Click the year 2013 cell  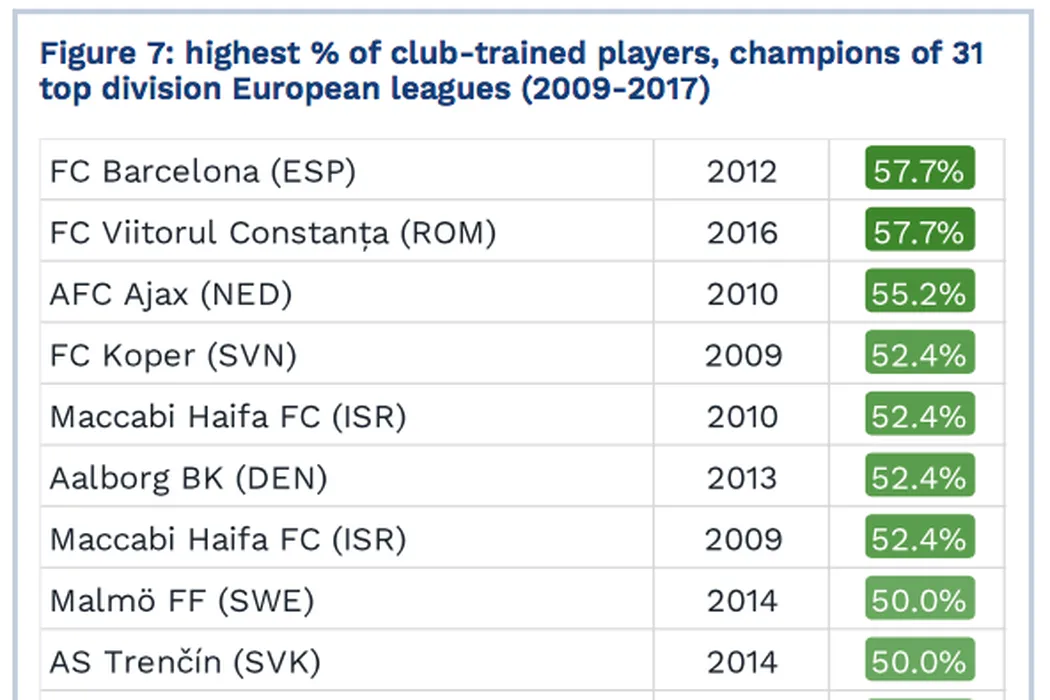pyautogui.click(x=741, y=478)
